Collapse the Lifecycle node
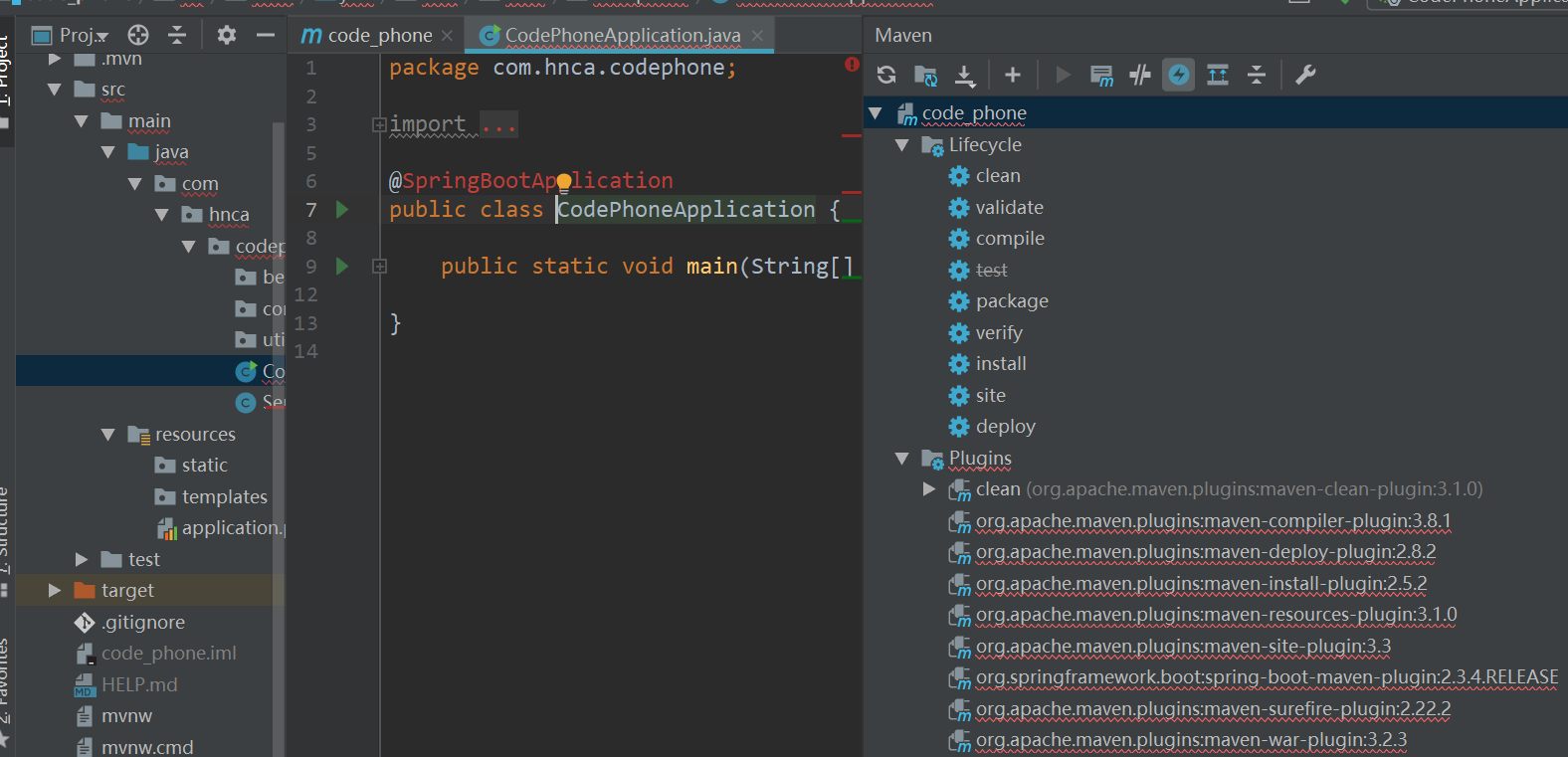Image resolution: width=1568 pixels, height=757 pixels. coord(902,145)
